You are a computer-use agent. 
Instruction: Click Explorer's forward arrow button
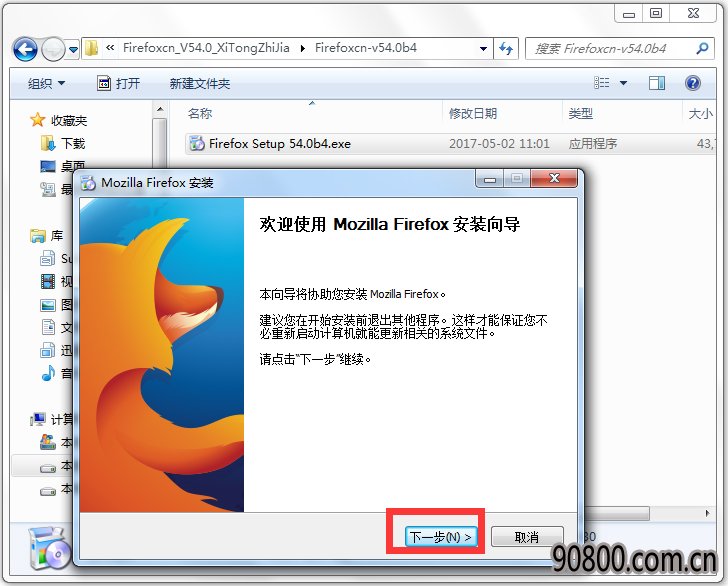pos(52,49)
